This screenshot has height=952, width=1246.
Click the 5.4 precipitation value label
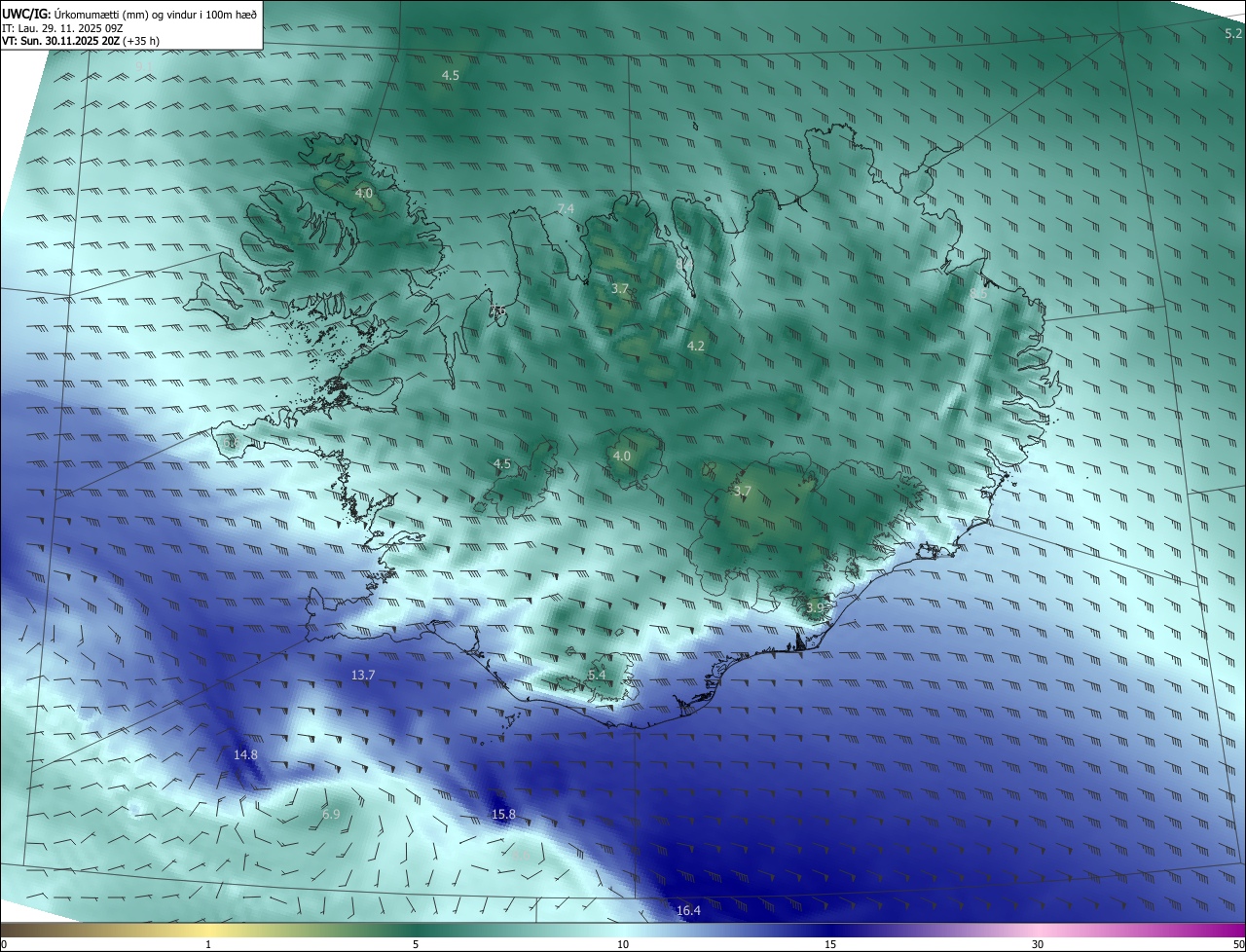click(x=597, y=675)
